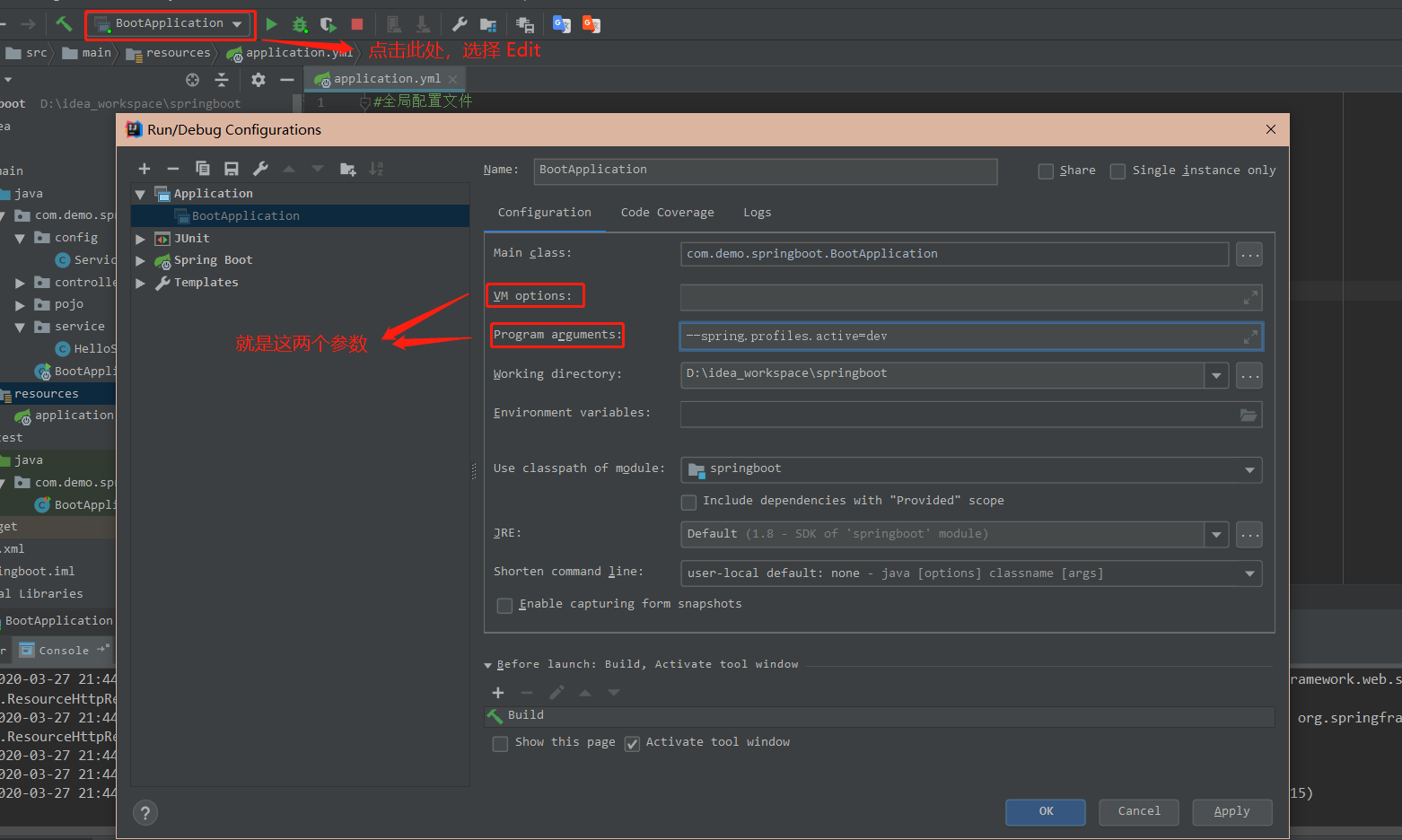Click the blue Google Translate icon
This screenshot has height=840, width=1402.
click(562, 24)
